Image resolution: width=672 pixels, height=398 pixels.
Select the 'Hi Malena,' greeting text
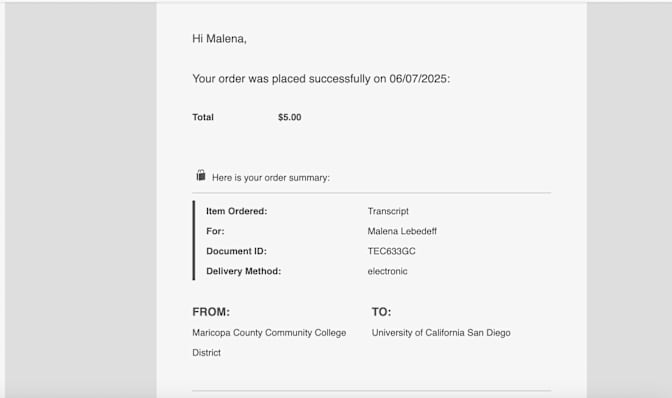(219, 39)
